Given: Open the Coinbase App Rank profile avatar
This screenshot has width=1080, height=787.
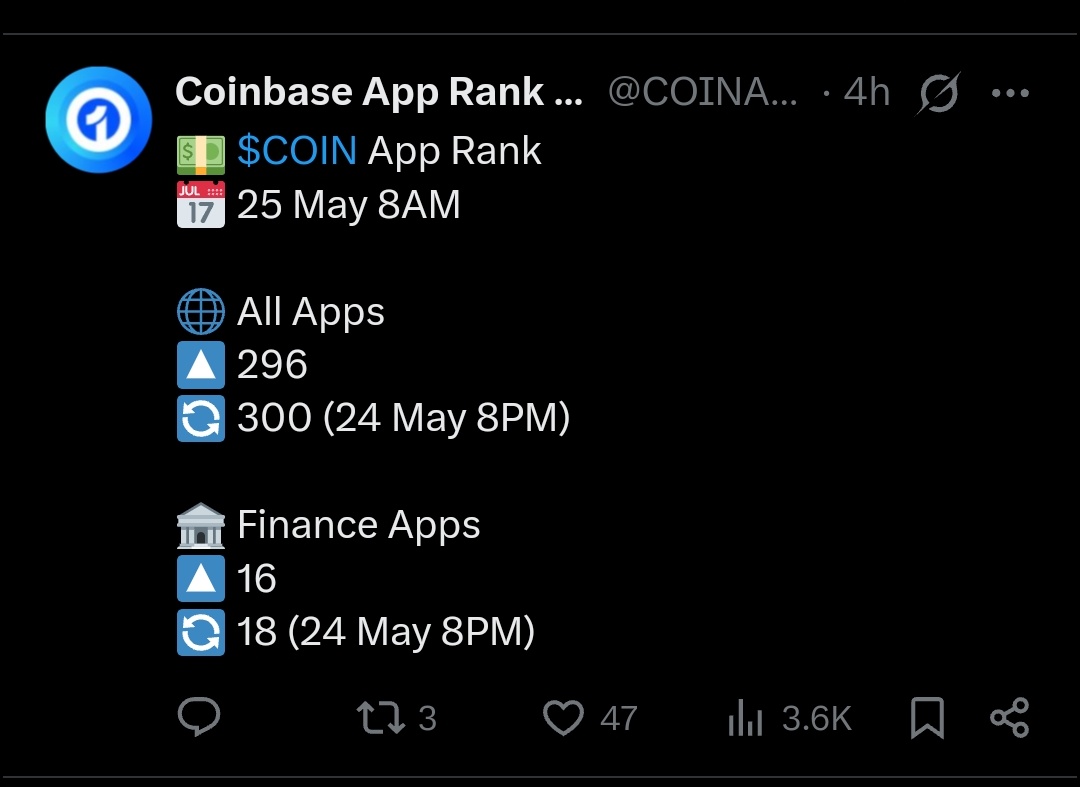Looking at the screenshot, I should 98,120.
